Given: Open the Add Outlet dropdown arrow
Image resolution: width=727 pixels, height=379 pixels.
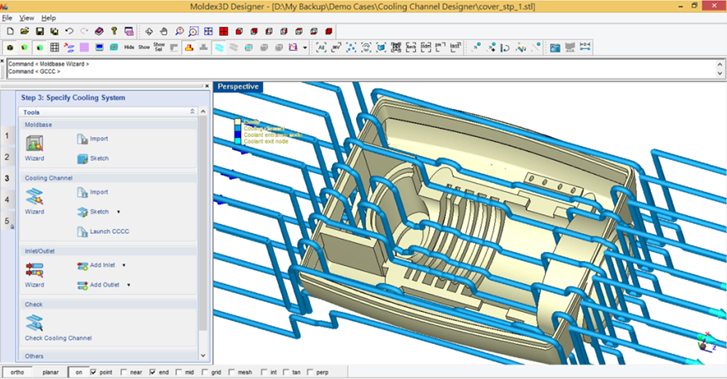Looking at the screenshot, I should [x=128, y=285].
